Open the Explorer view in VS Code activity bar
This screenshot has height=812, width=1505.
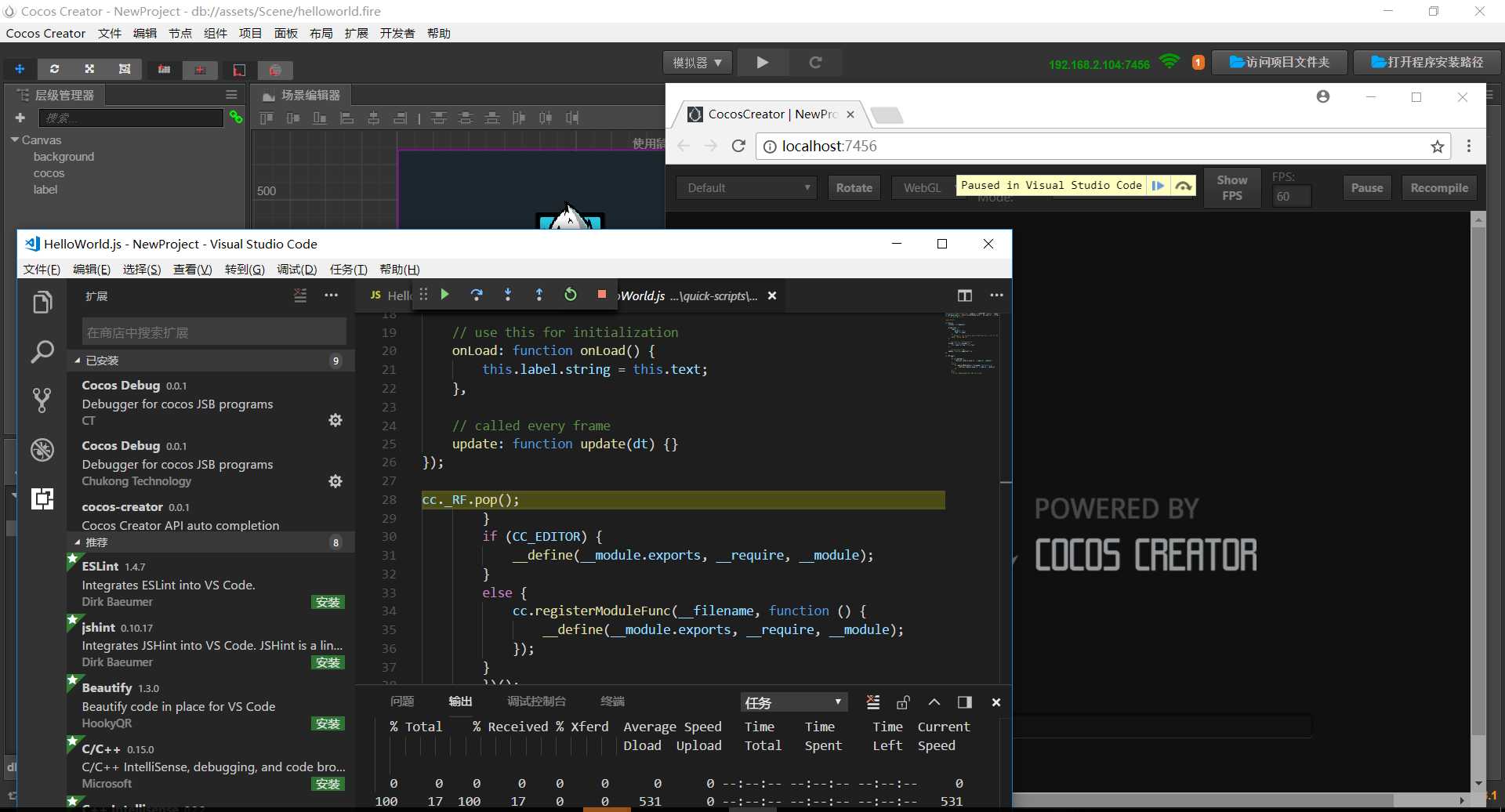[x=42, y=303]
